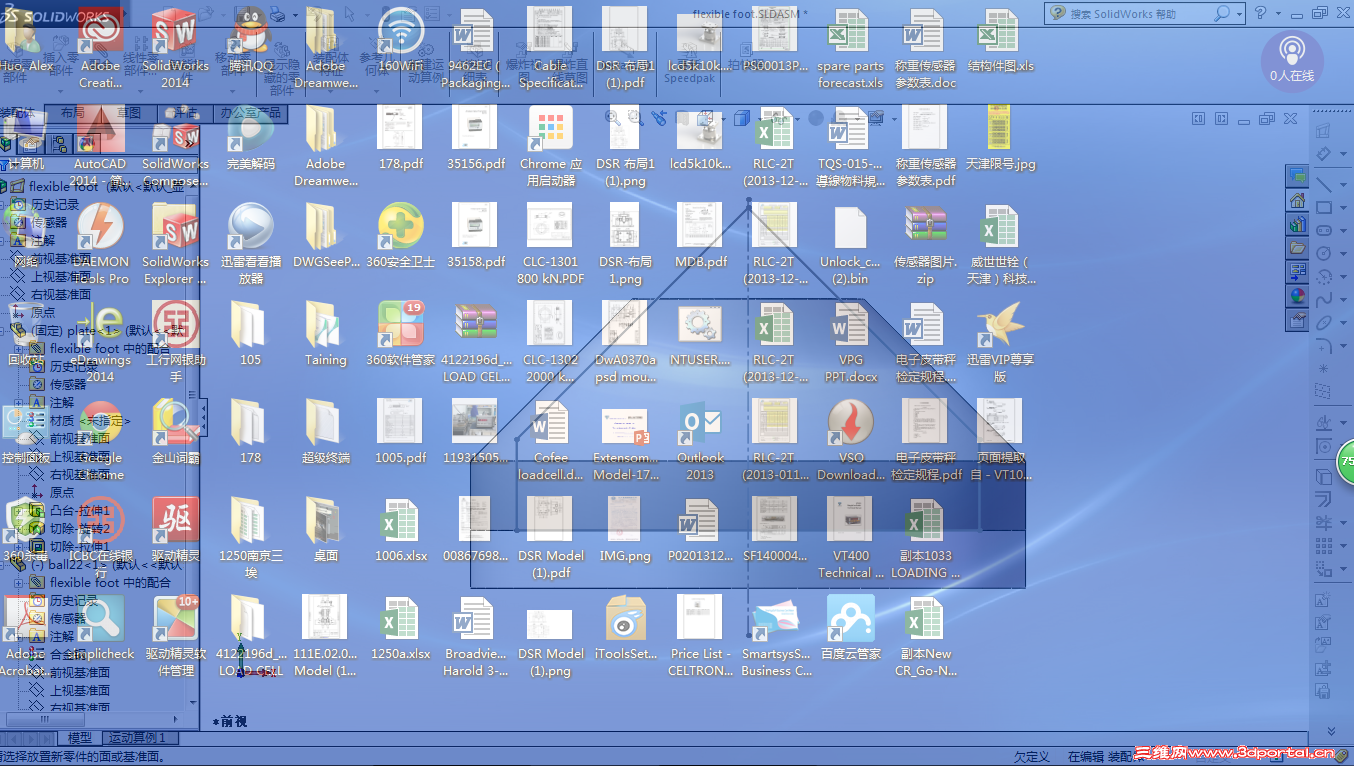Switch to the 办公室产品 command tab

point(251,114)
